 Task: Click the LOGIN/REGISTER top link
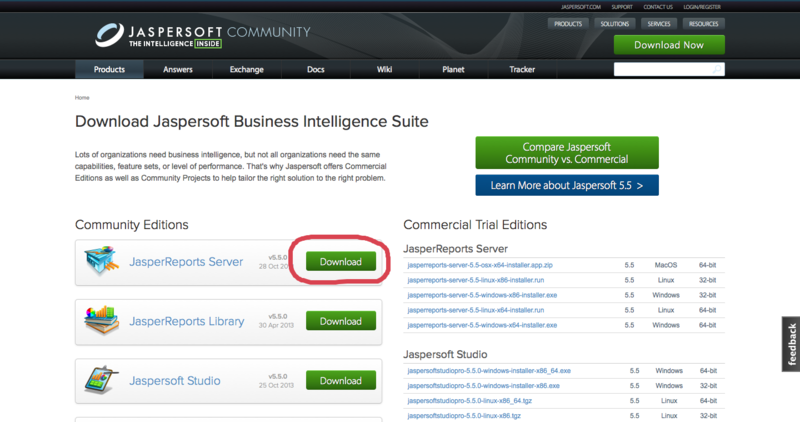tap(702, 7)
